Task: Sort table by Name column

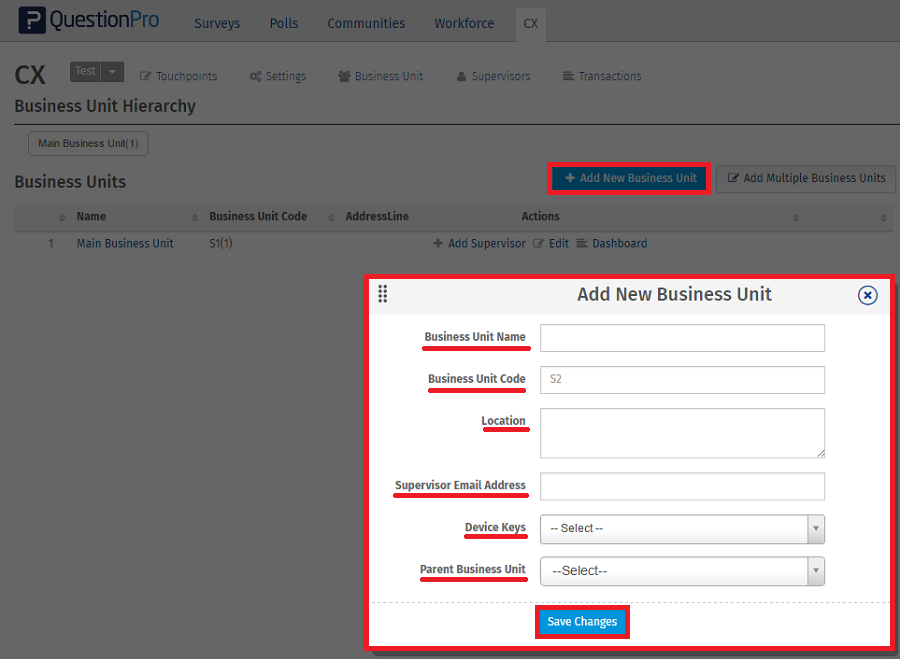Action: (x=91, y=216)
